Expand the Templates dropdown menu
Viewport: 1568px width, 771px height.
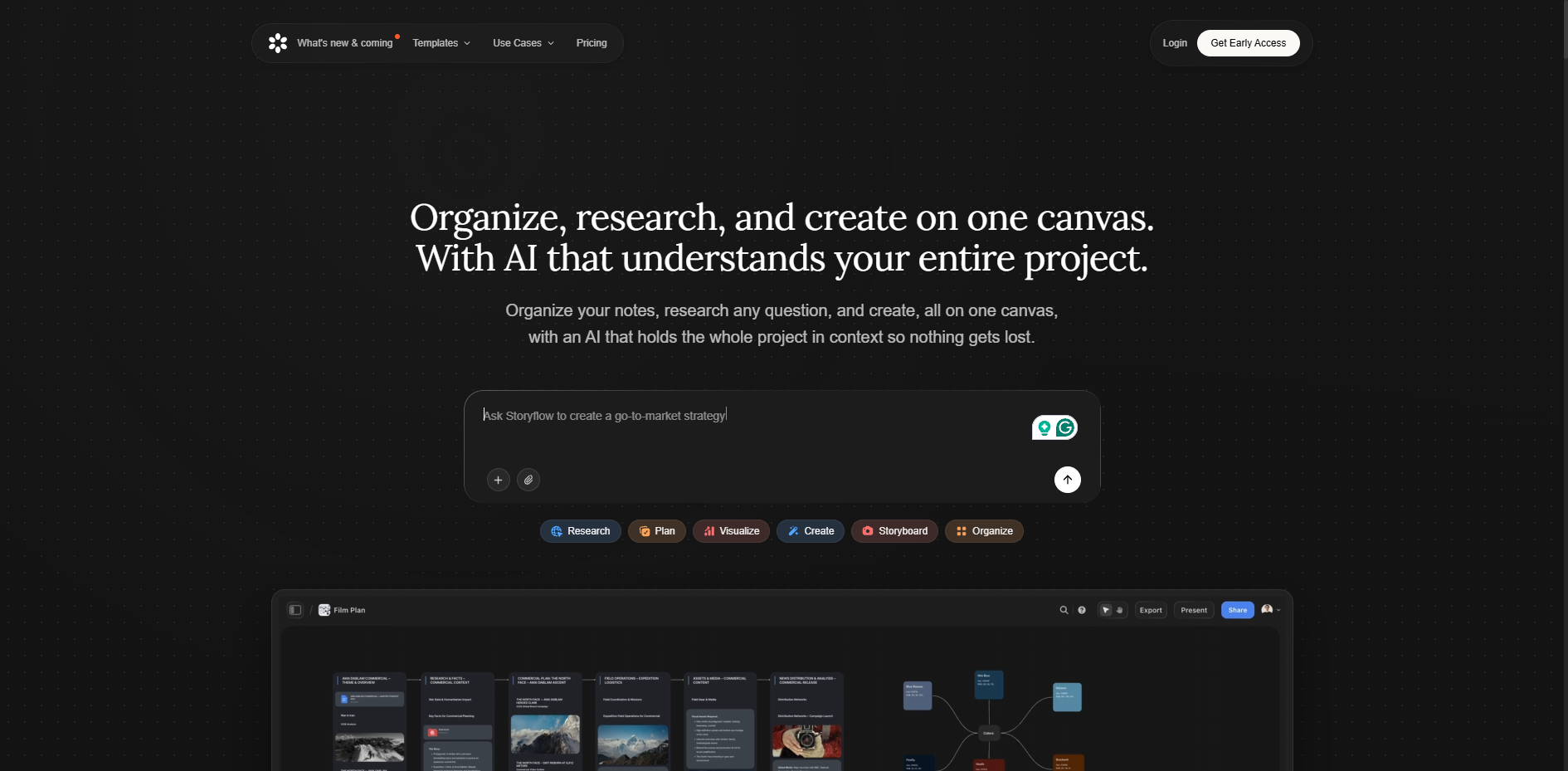click(x=441, y=43)
